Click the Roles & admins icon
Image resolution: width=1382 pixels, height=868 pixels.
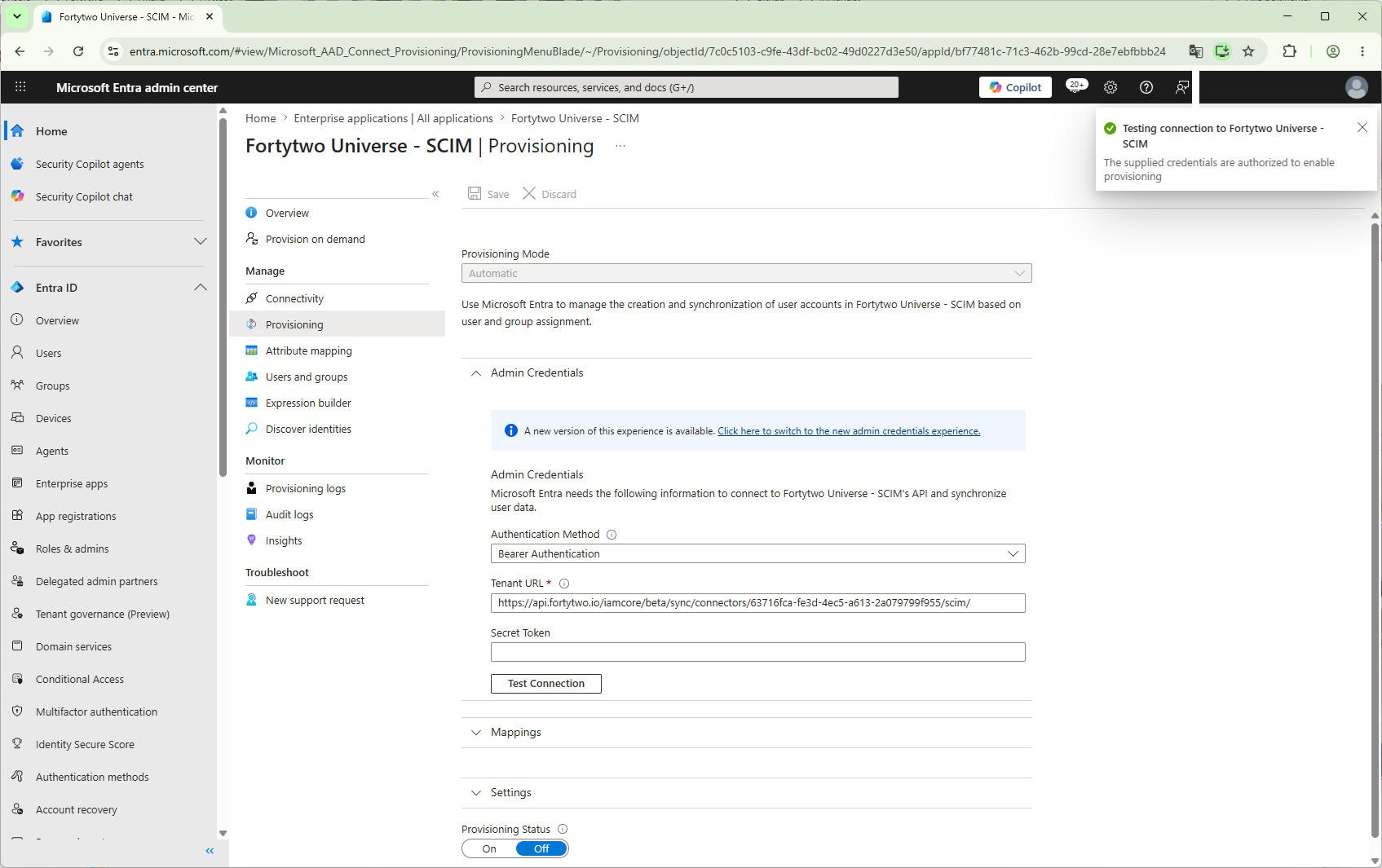tap(17, 548)
